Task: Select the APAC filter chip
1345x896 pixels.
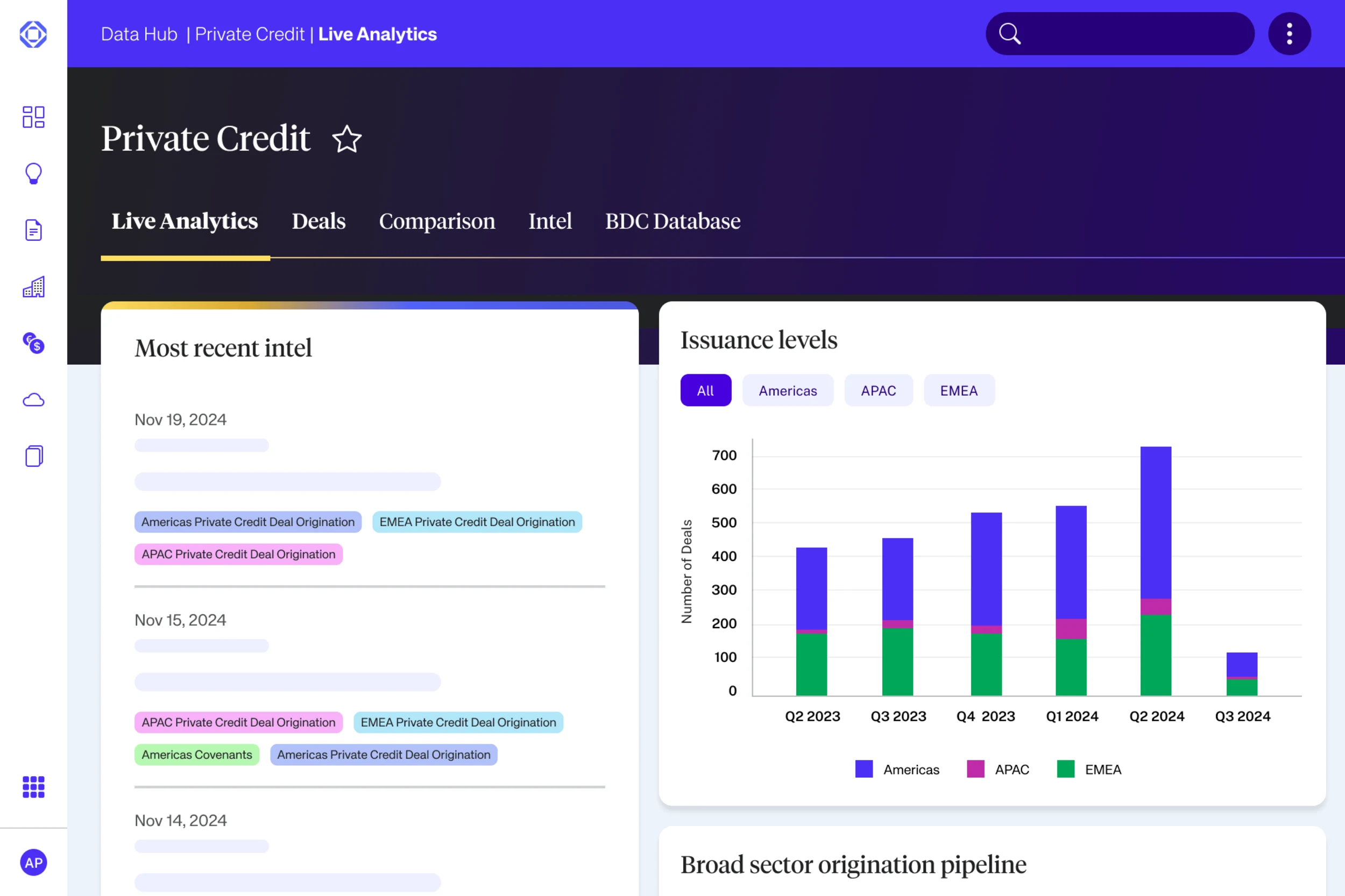Action: point(878,390)
